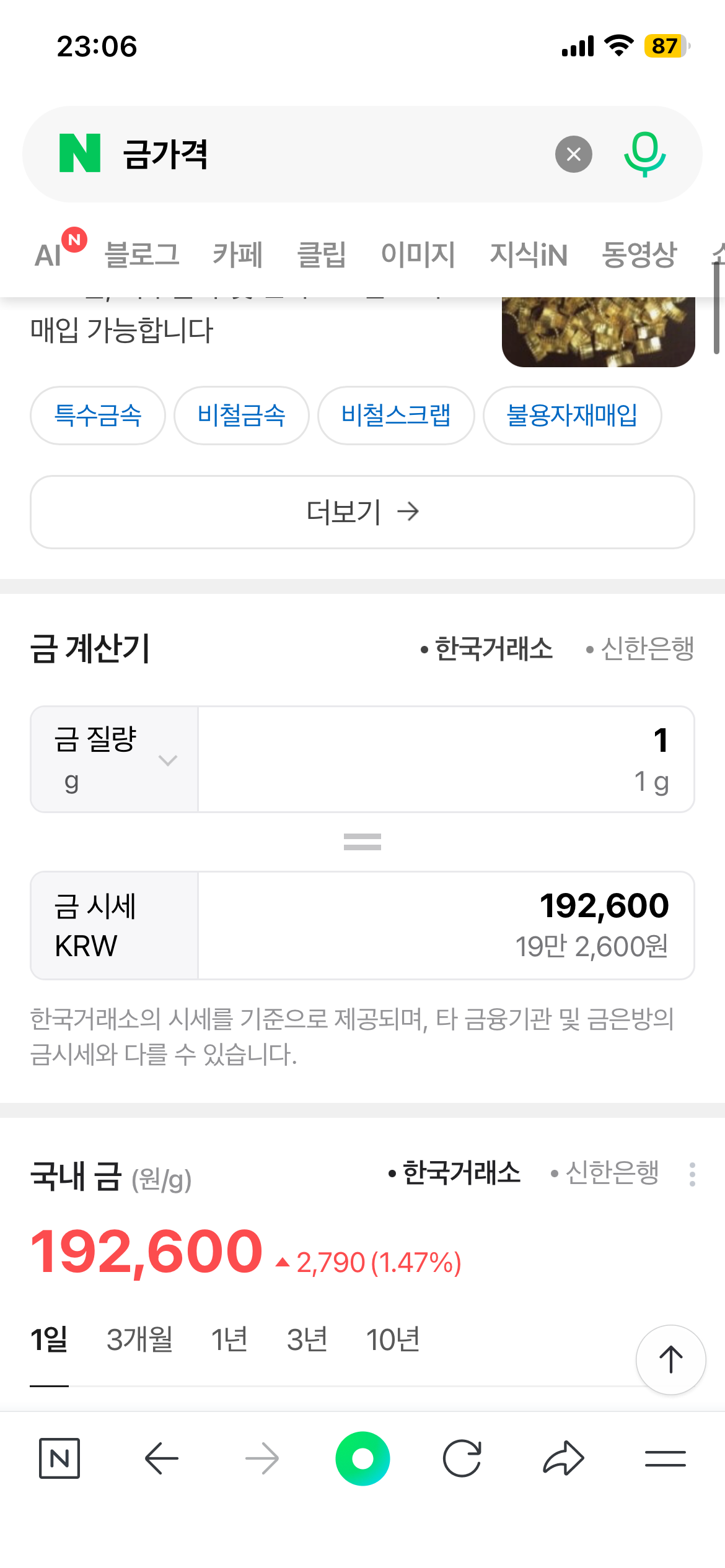Open three-dot options in 국내 금 section

[x=692, y=1174]
